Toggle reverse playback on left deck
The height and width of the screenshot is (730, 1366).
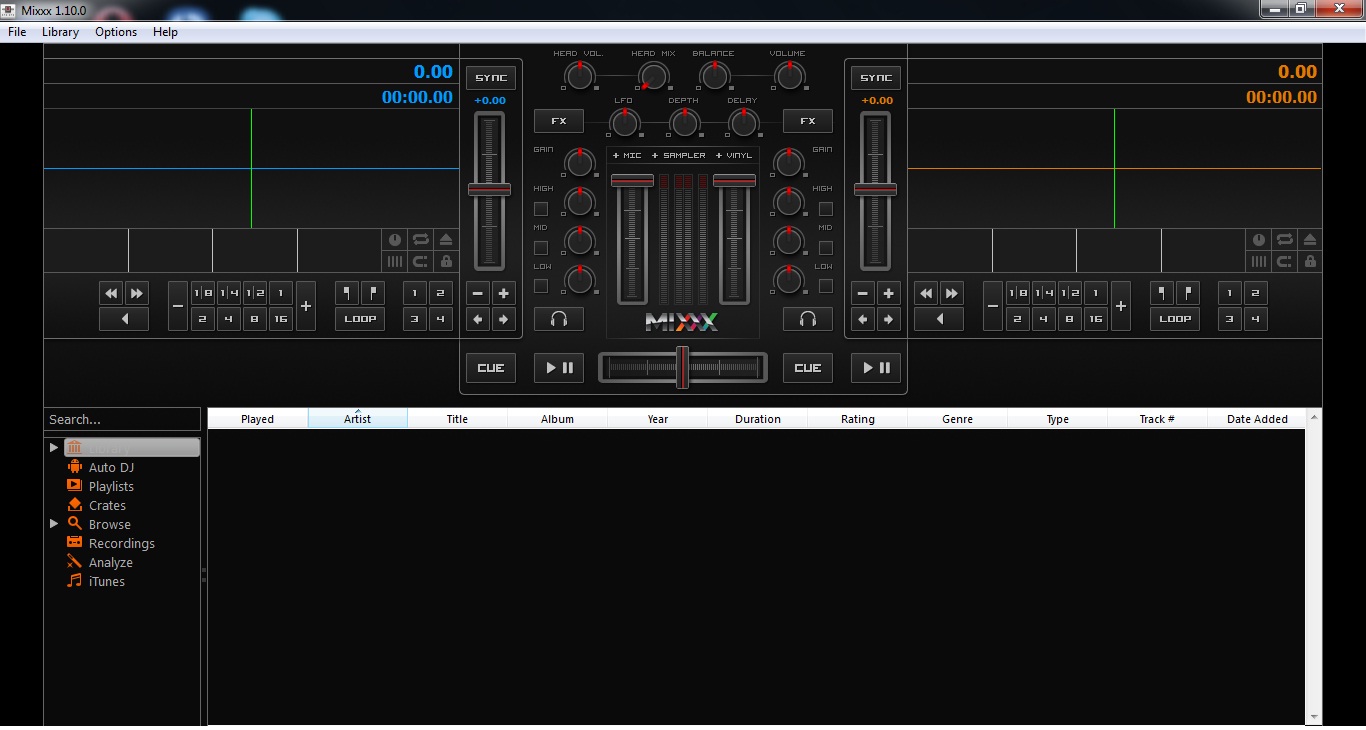pos(124,319)
